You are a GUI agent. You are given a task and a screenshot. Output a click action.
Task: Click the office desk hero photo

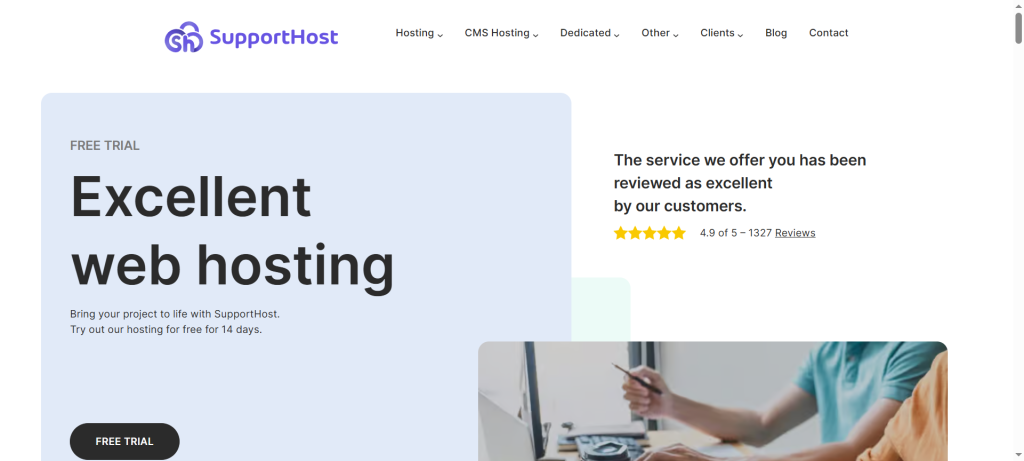coord(712,401)
